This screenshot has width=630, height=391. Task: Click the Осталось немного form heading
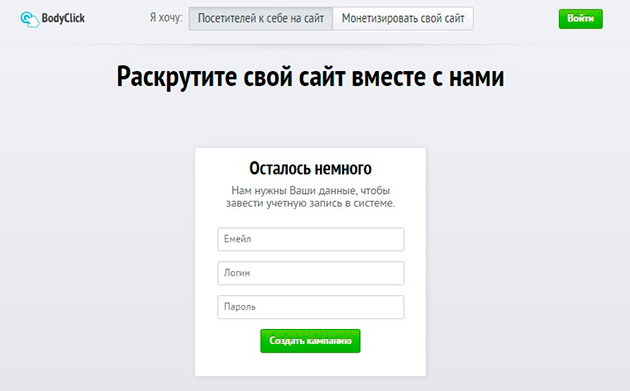(x=310, y=168)
